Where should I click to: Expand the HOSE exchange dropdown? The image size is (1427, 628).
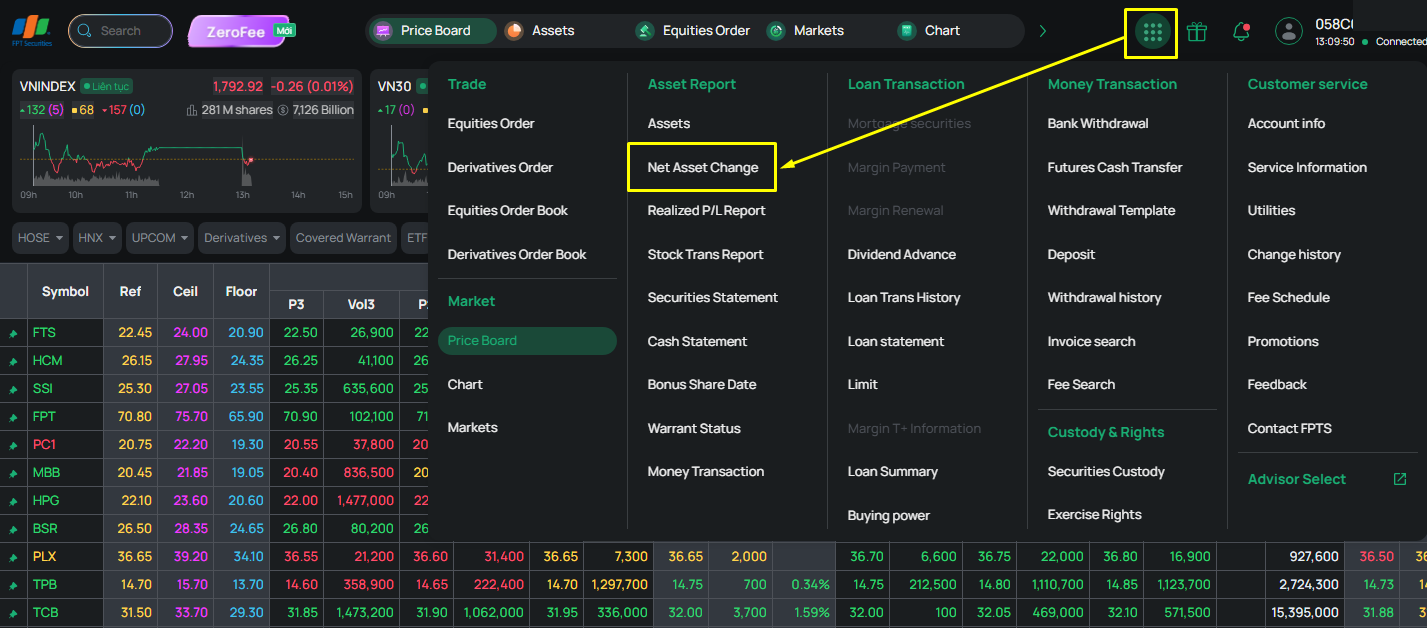tap(41, 238)
